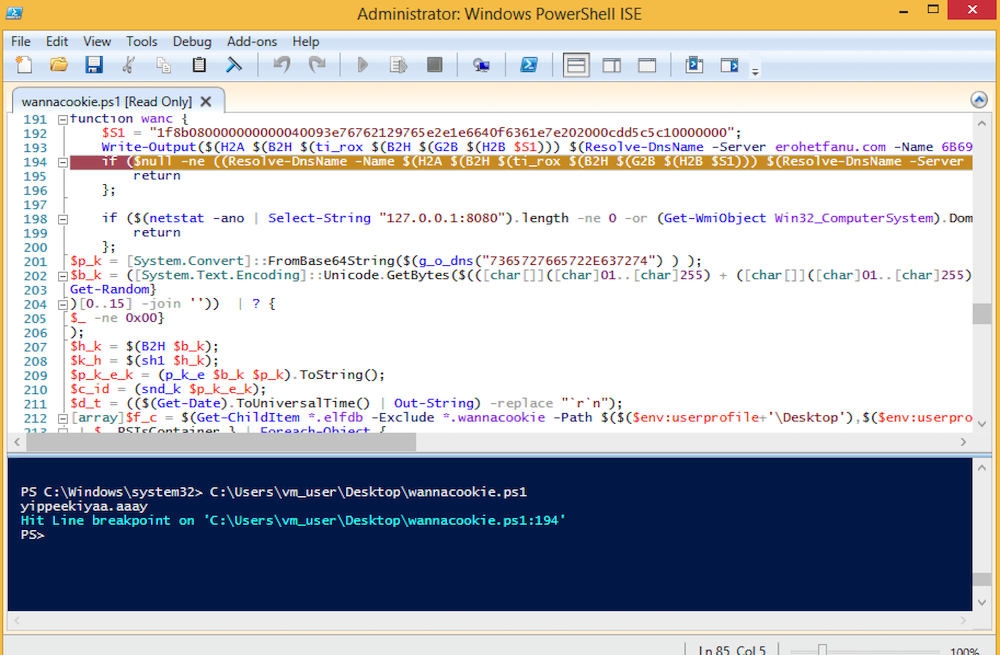Collapse the $b_k block at line 202
Screen dimensions: 1000x655
[62, 276]
